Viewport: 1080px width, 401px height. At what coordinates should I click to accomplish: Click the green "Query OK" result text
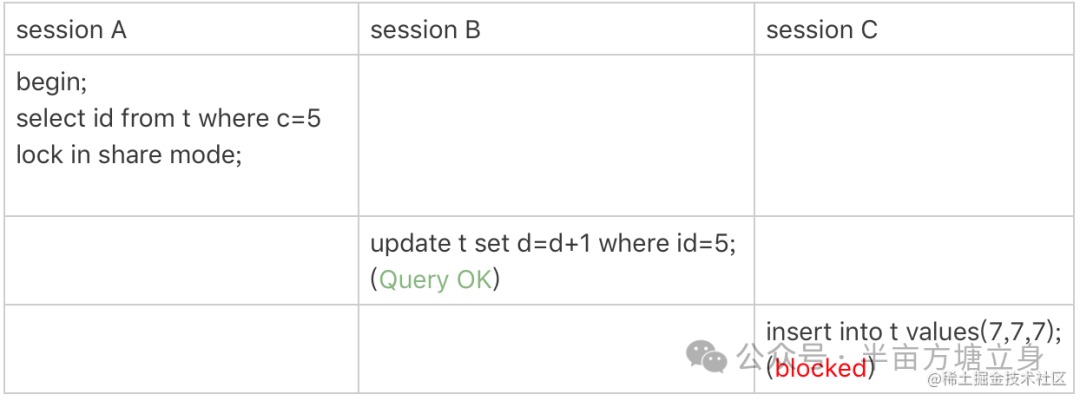pyautogui.click(x=435, y=280)
